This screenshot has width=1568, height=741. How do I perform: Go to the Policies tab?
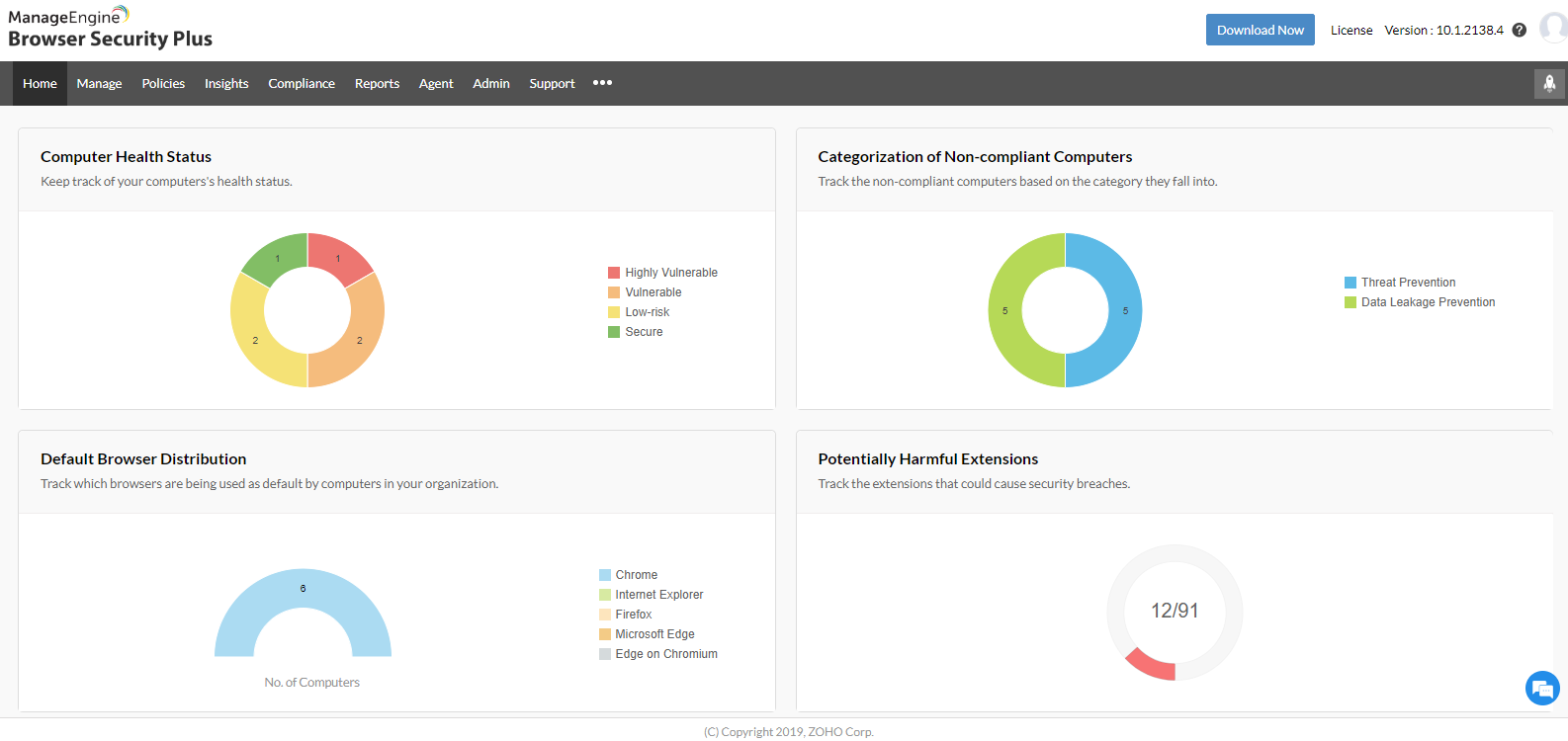[163, 84]
